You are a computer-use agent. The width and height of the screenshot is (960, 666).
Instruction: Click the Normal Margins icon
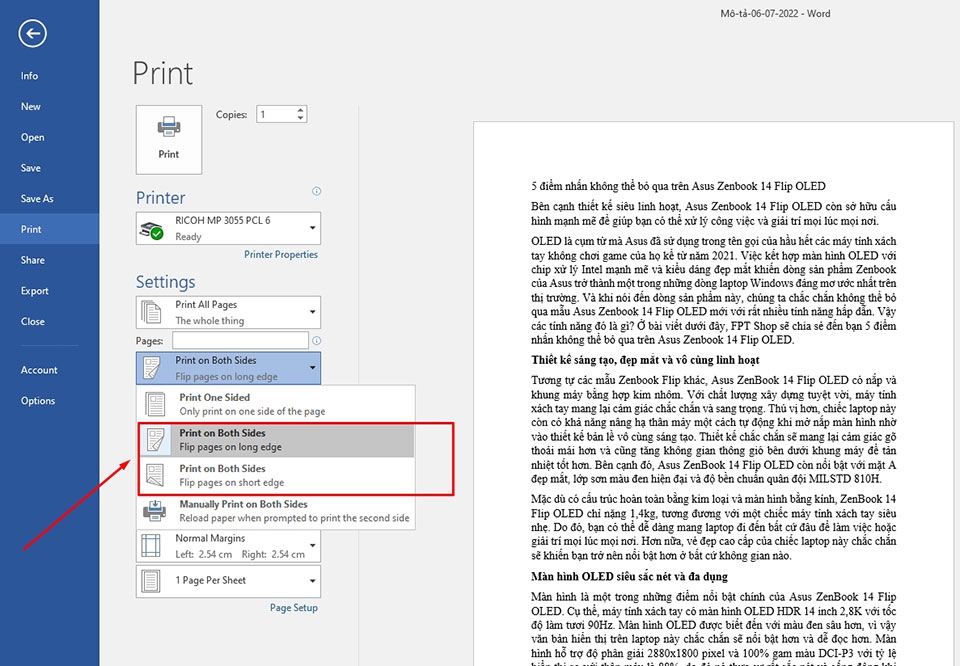tap(151, 546)
